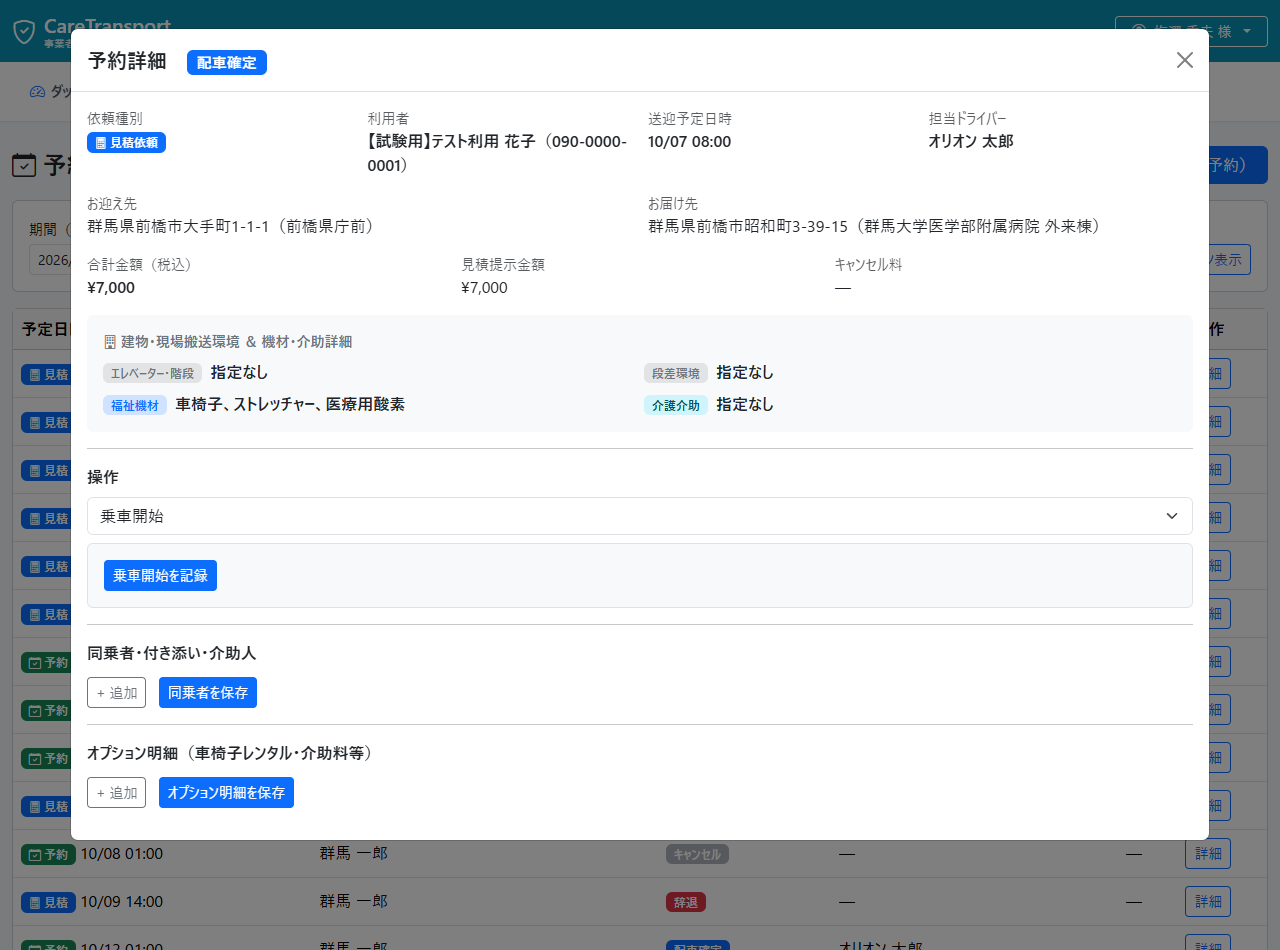Click the 福祉機材 tag label
The height and width of the screenshot is (950, 1280).
tap(135, 405)
